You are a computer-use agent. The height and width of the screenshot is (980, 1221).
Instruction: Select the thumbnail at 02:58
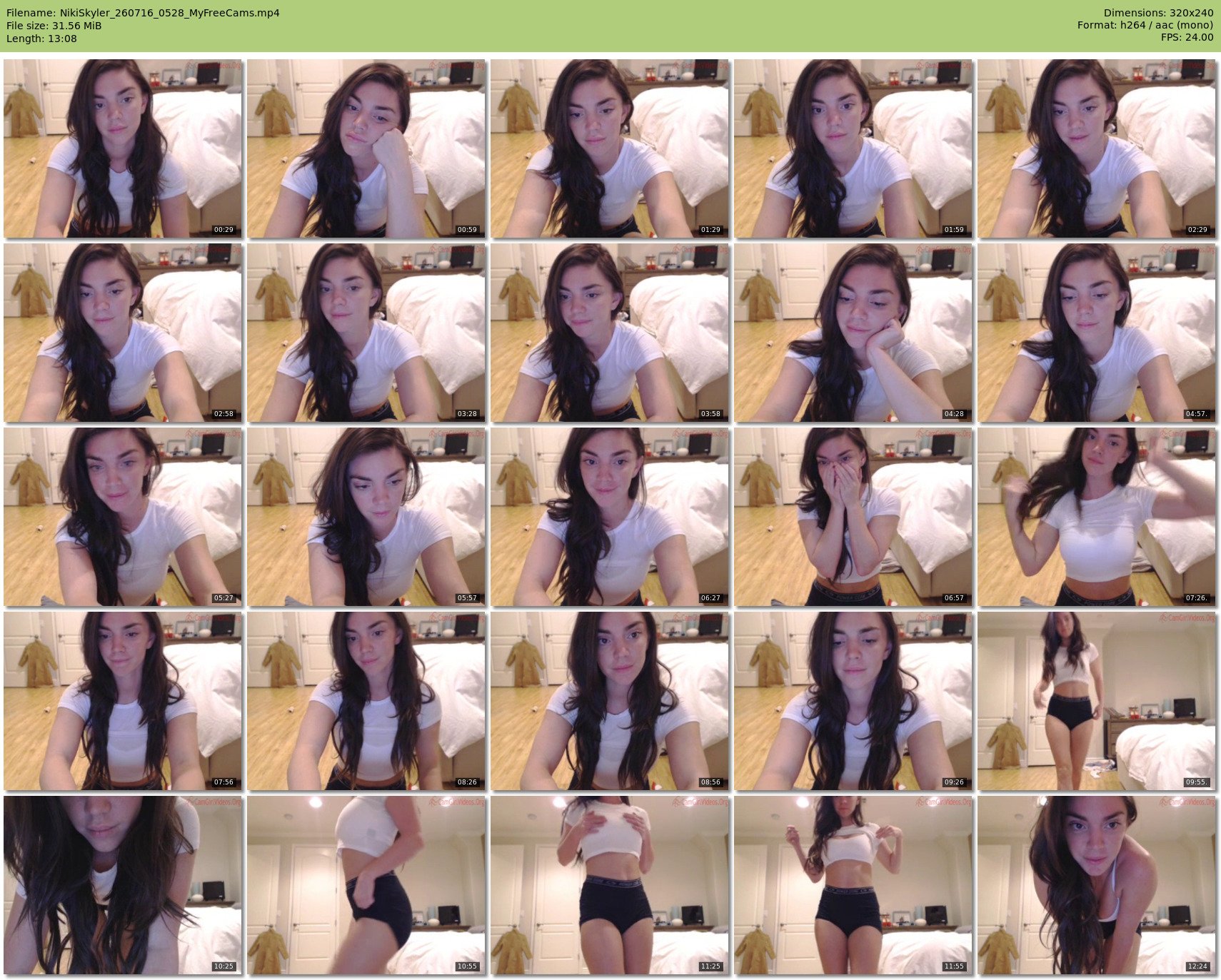pos(123,333)
